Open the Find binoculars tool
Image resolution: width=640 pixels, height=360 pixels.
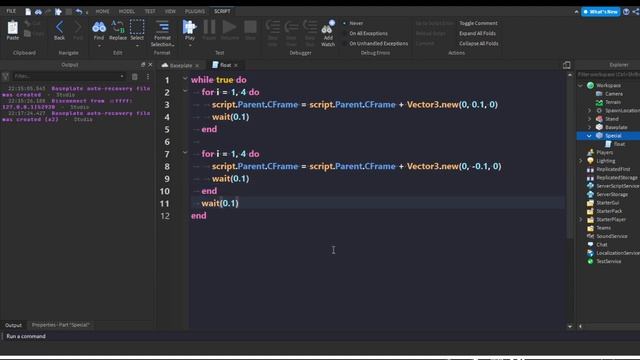pyautogui.click(x=99, y=28)
